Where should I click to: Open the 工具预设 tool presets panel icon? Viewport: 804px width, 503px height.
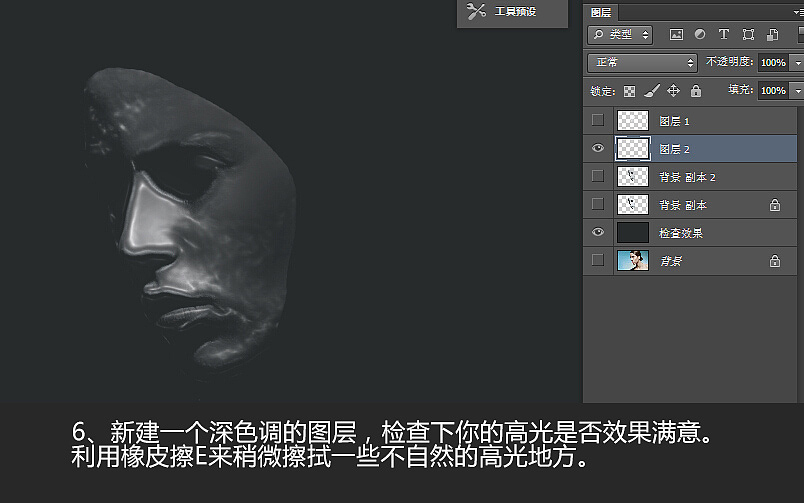(x=476, y=11)
